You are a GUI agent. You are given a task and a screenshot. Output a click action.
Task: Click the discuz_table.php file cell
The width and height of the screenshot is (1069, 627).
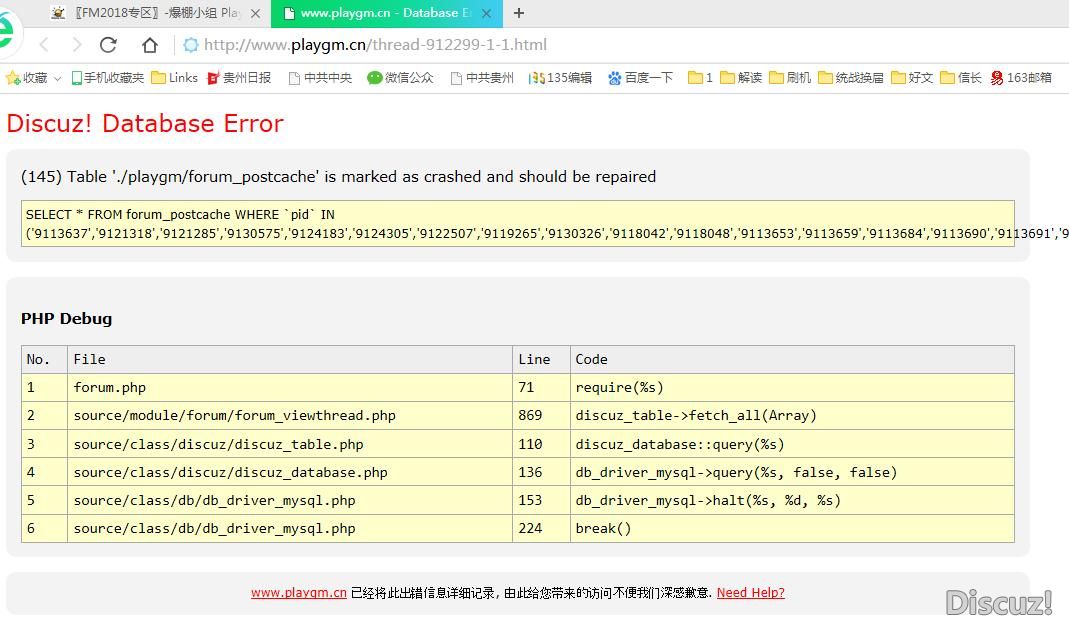[x=290, y=444]
